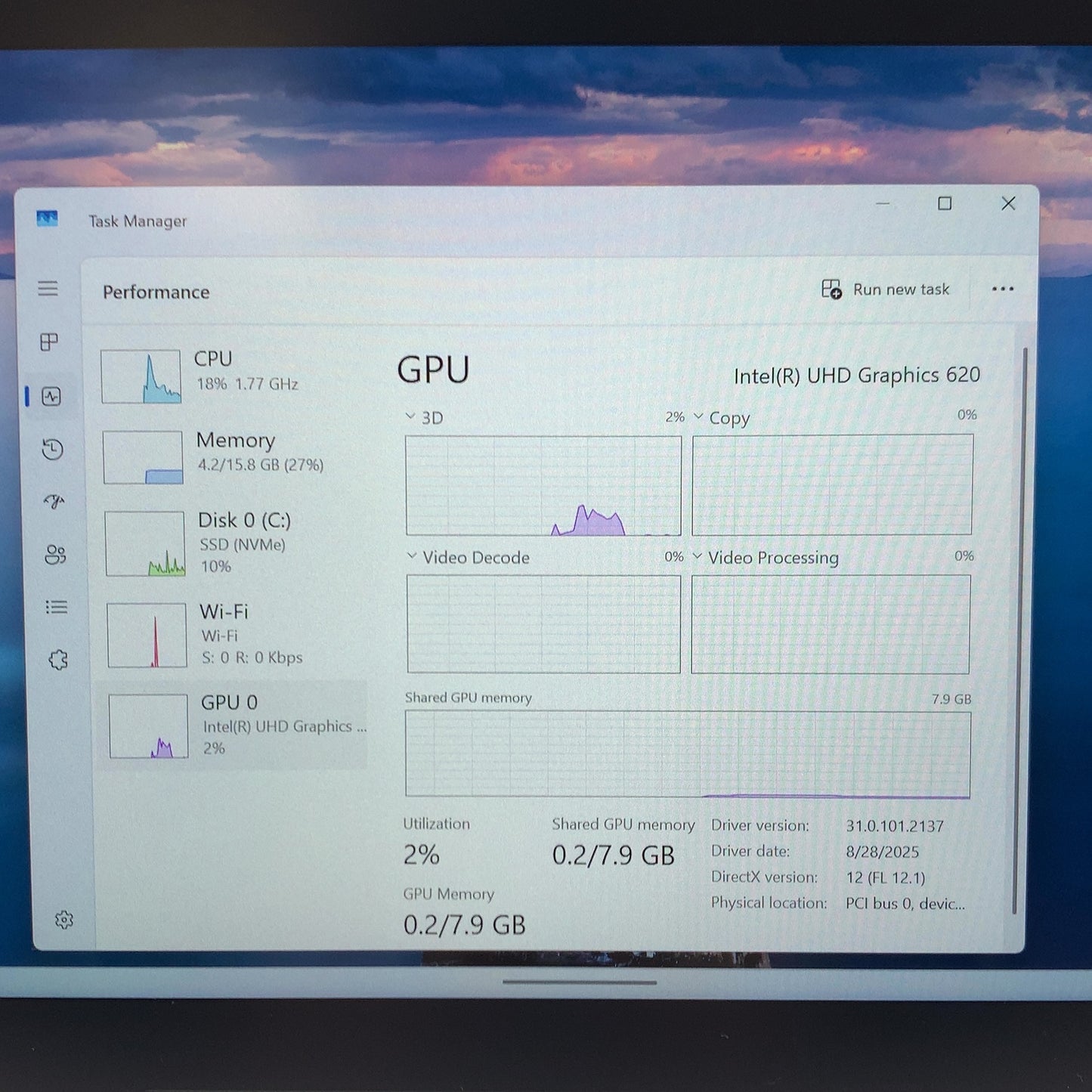Click driver date 8/28/2025

click(883, 852)
